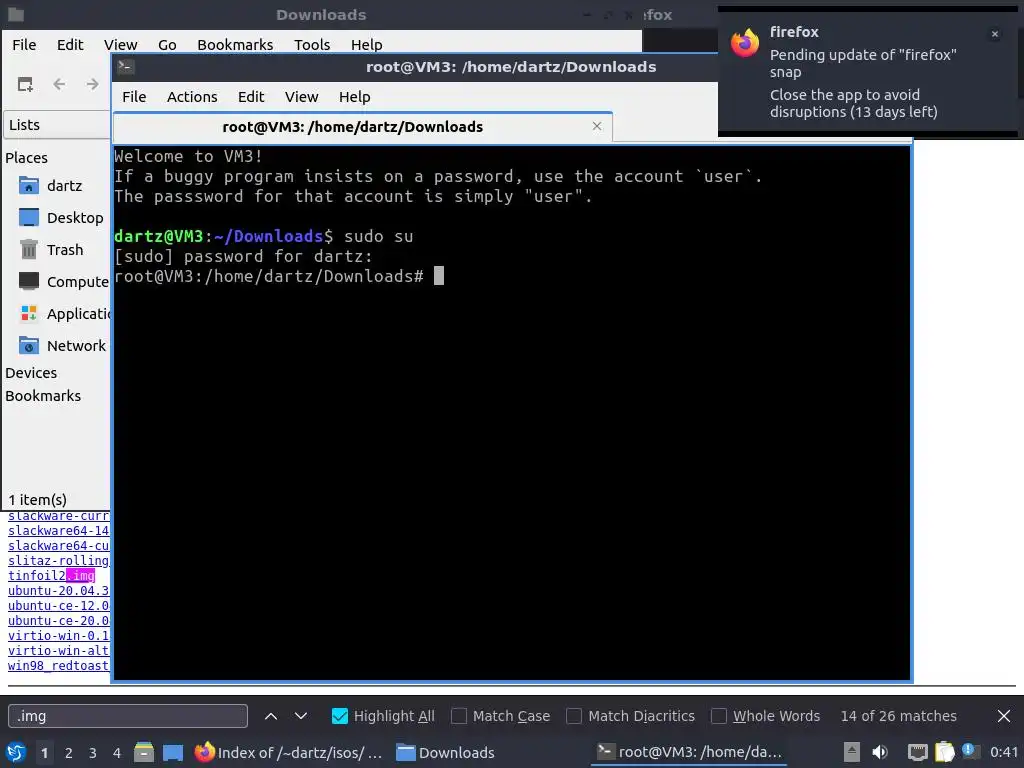Open Help menu in the terminal window
Viewport: 1024px width, 768px height.
(355, 97)
